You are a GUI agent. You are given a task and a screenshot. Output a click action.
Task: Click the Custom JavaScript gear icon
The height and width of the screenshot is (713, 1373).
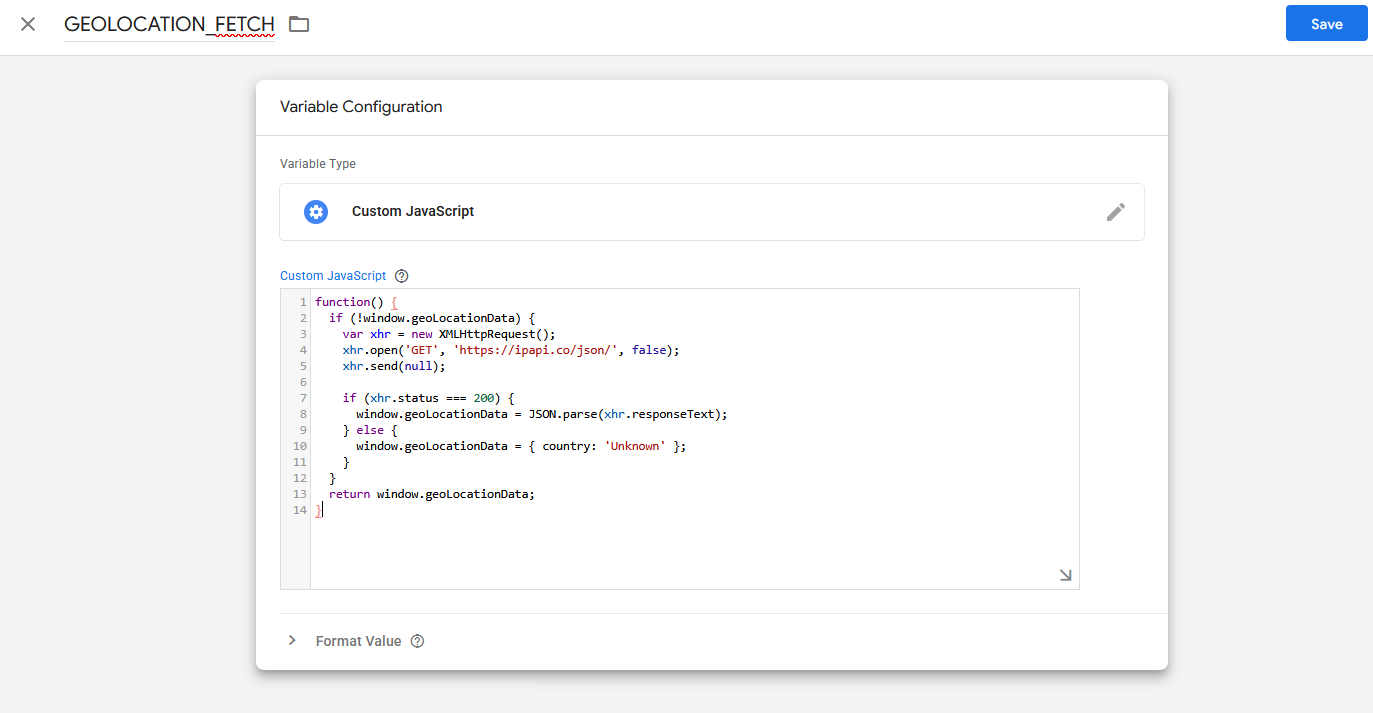[316, 212]
